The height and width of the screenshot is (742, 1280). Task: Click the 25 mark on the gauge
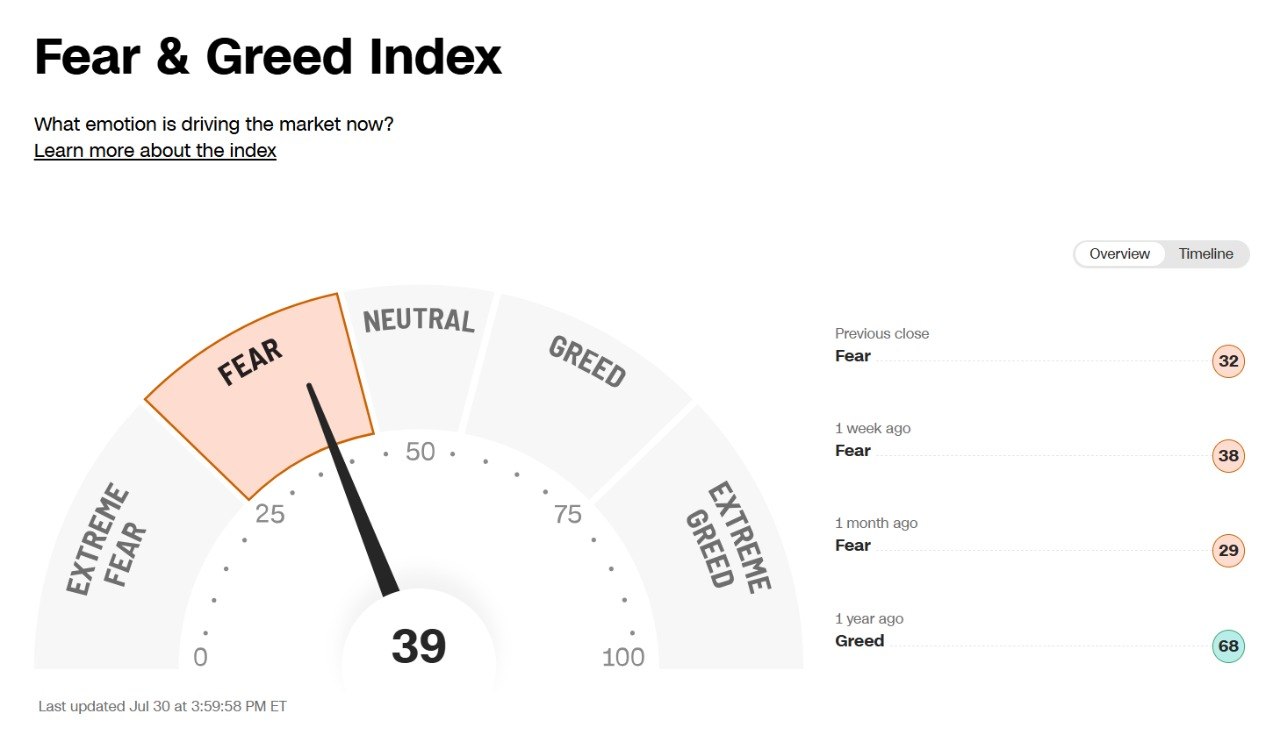click(x=270, y=514)
